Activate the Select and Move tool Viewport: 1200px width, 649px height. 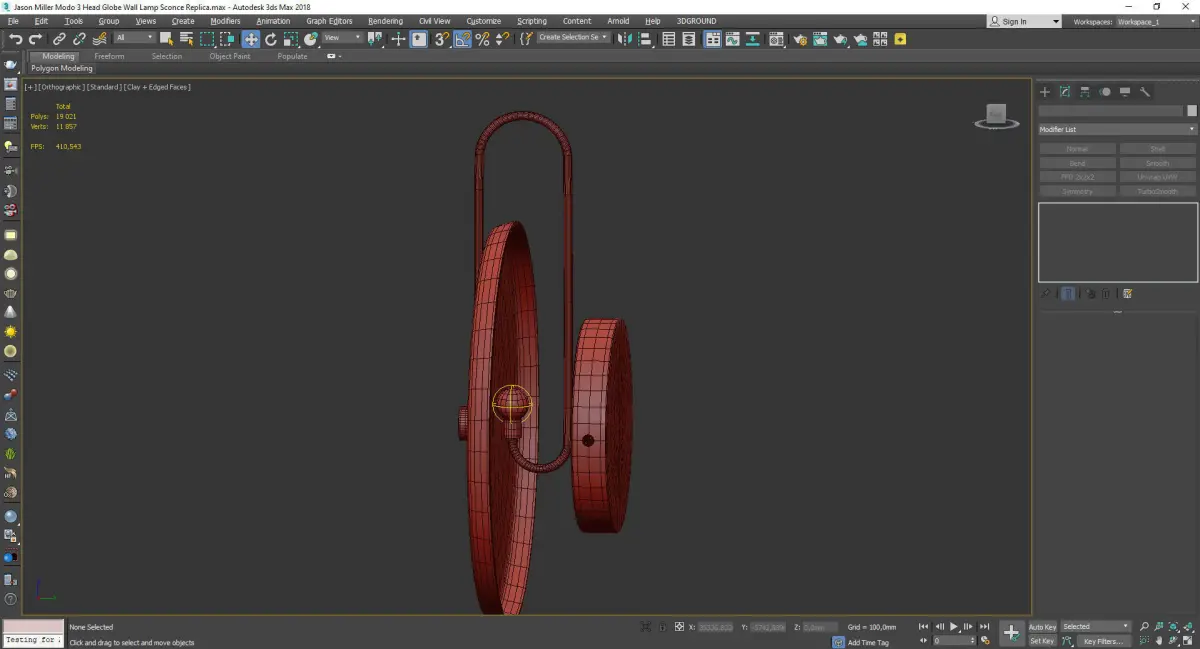(250, 39)
